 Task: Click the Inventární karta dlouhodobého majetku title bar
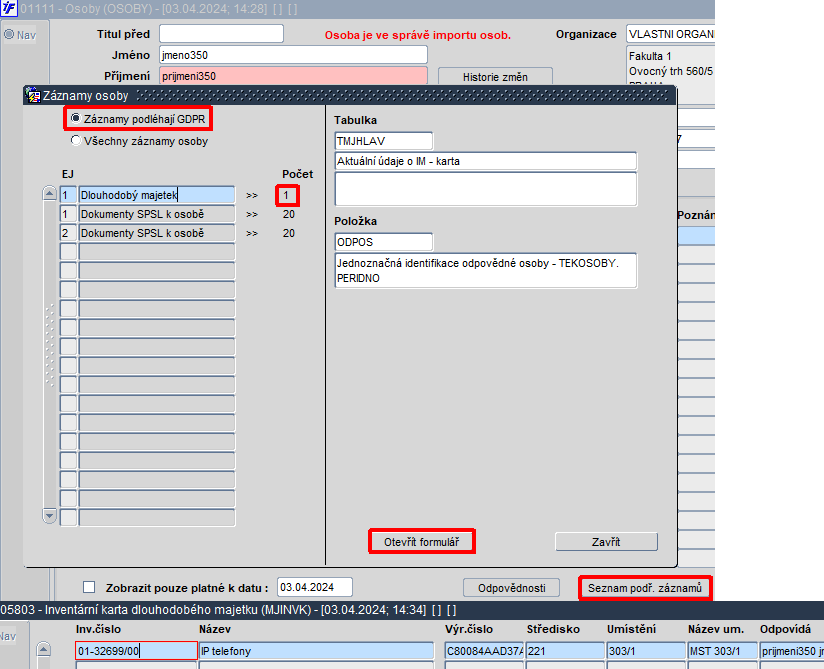coord(412,610)
